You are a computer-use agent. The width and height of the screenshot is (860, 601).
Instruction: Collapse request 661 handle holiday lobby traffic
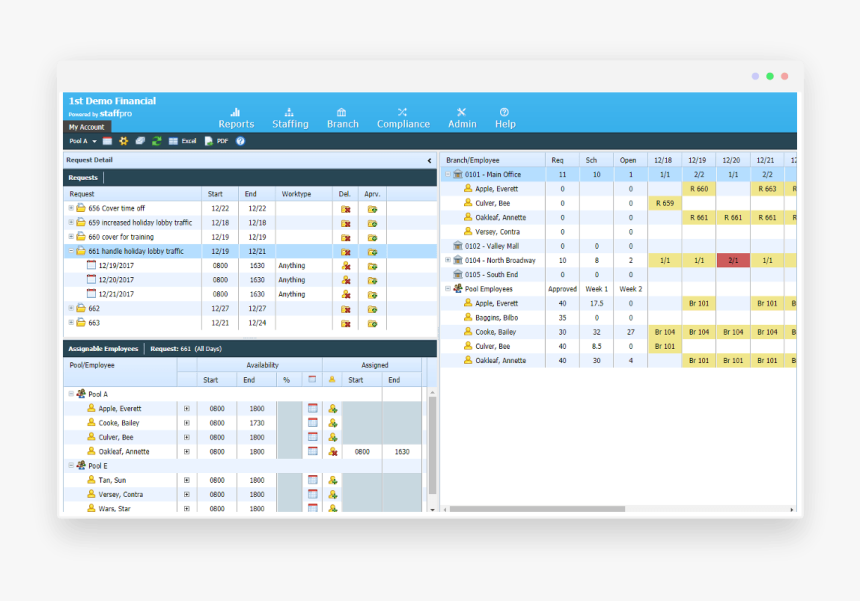coord(71,252)
